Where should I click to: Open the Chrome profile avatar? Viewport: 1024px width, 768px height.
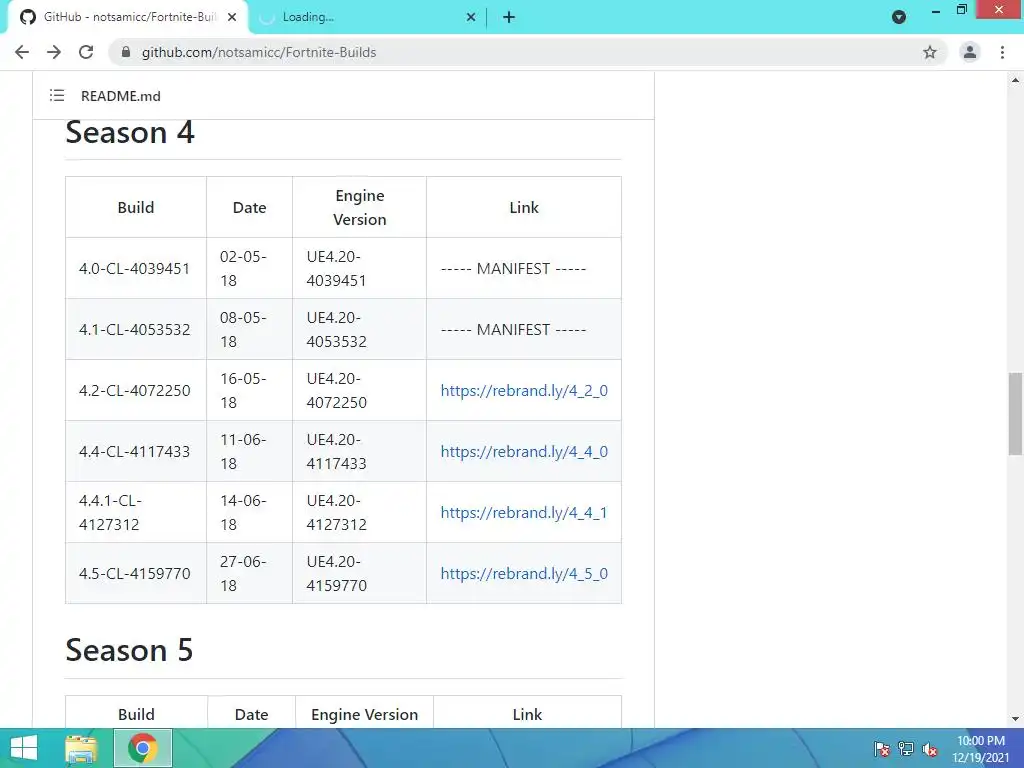coord(970,52)
